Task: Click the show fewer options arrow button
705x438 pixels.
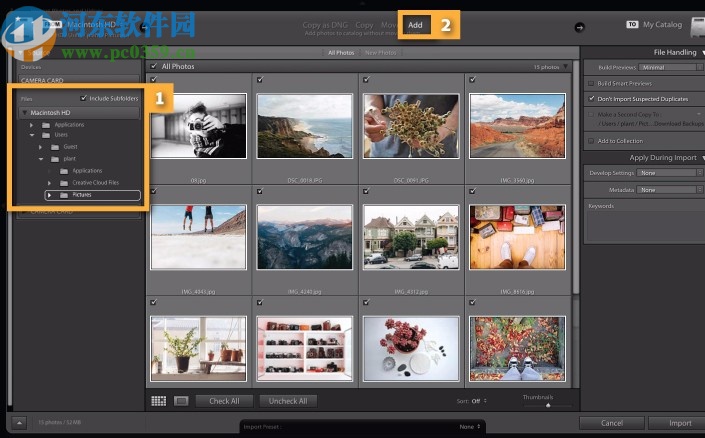Action: 19,423
